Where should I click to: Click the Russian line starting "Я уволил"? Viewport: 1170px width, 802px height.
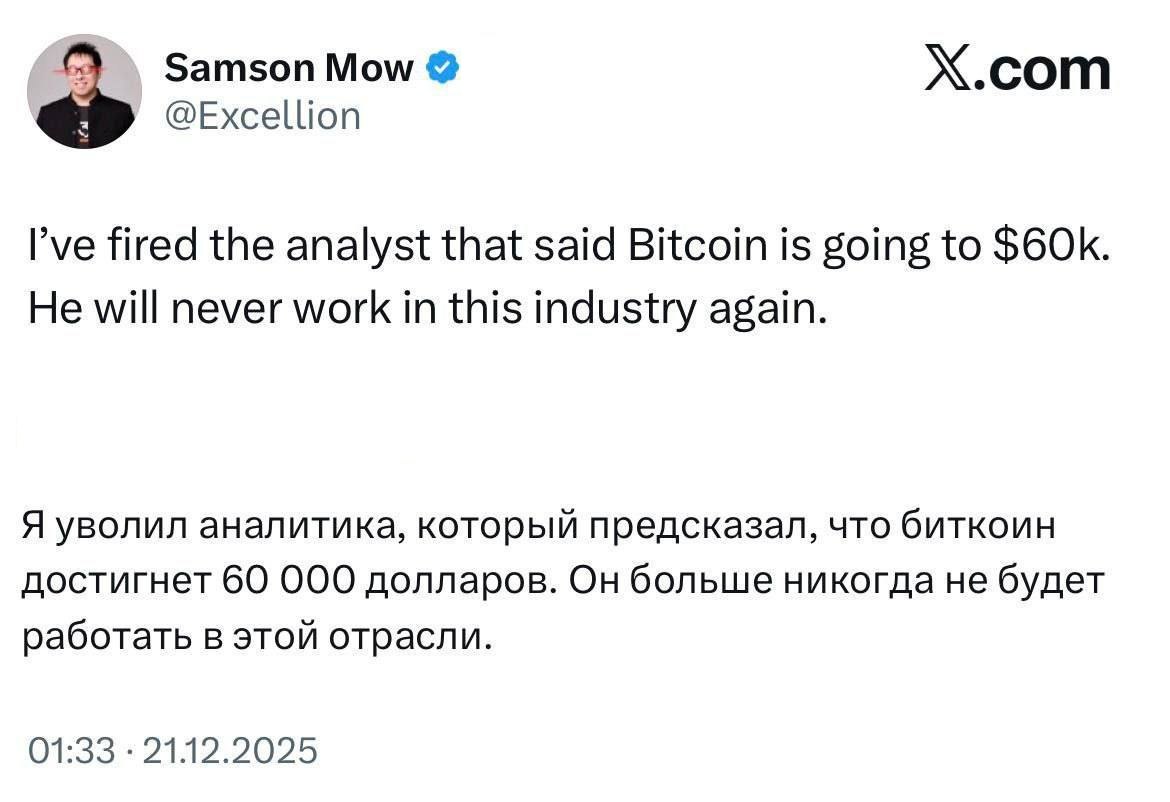(x=538, y=527)
